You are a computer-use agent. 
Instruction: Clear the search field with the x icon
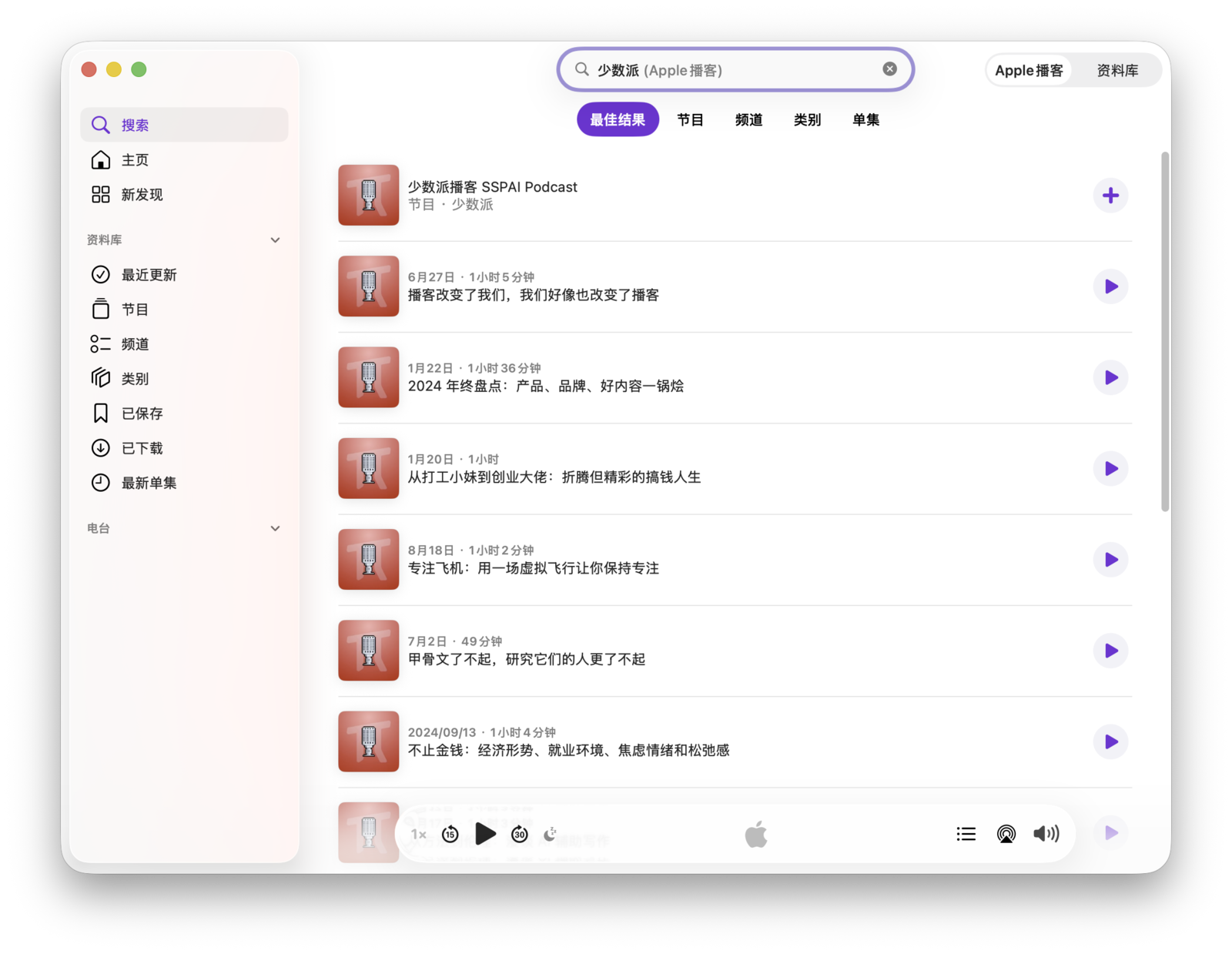click(889, 69)
